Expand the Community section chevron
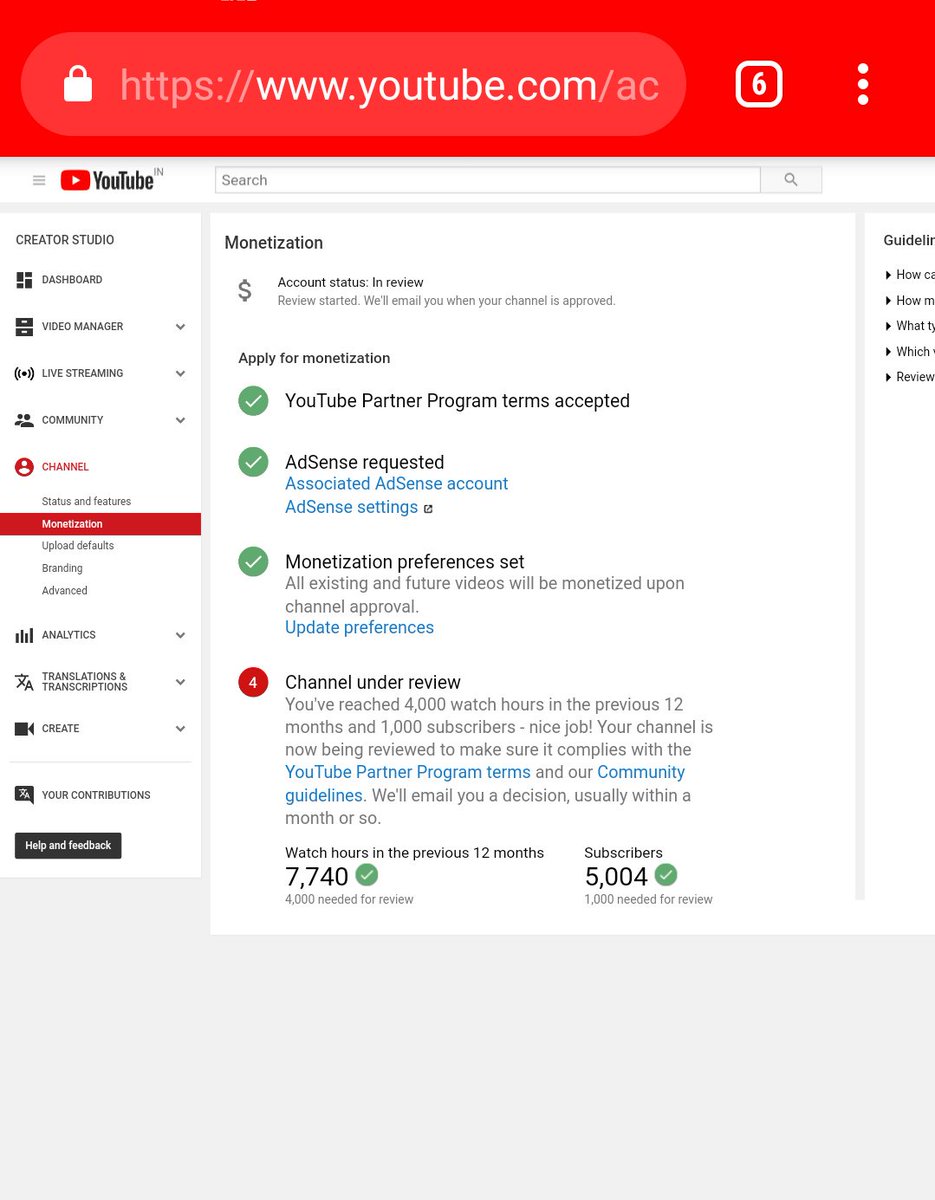 point(180,421)
